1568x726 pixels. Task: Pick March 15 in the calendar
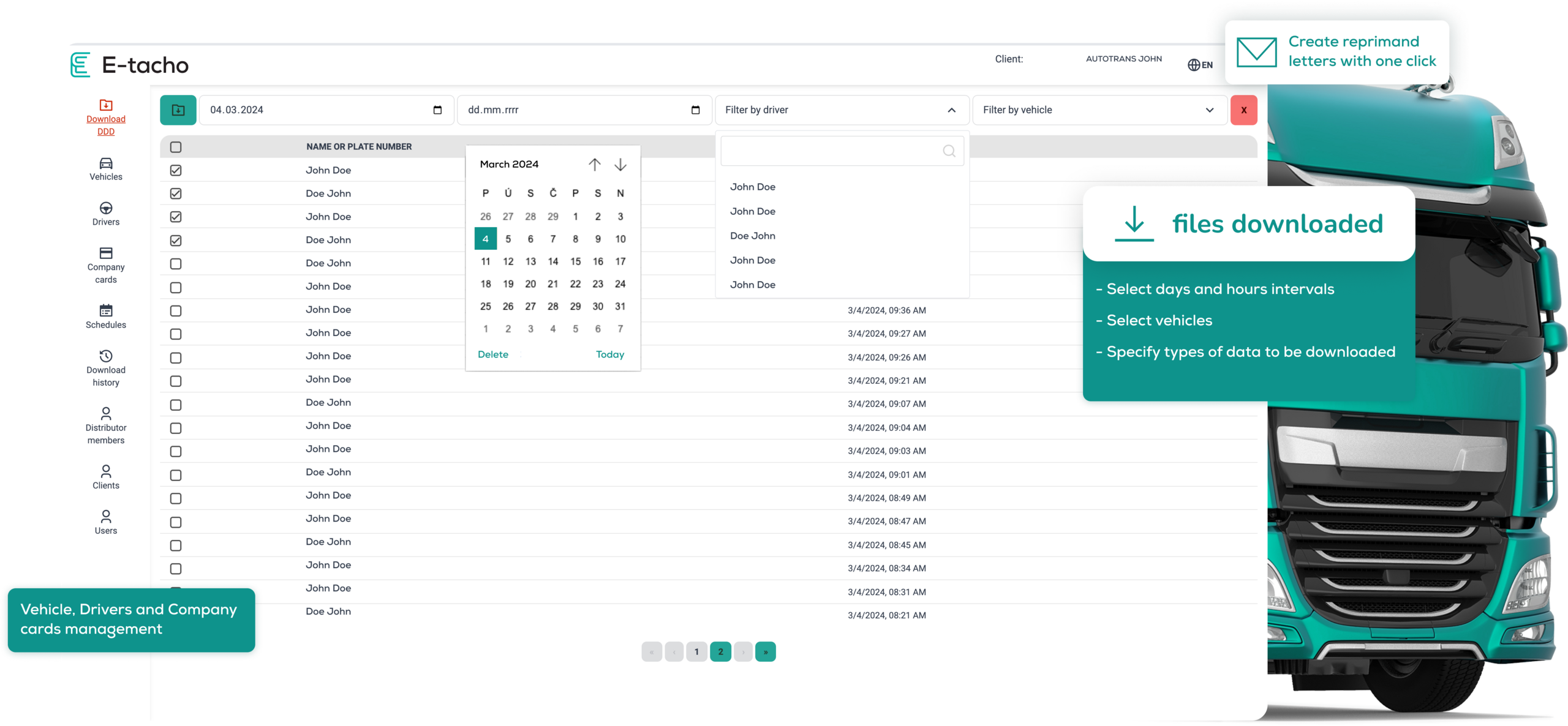[x=575, y=261]
